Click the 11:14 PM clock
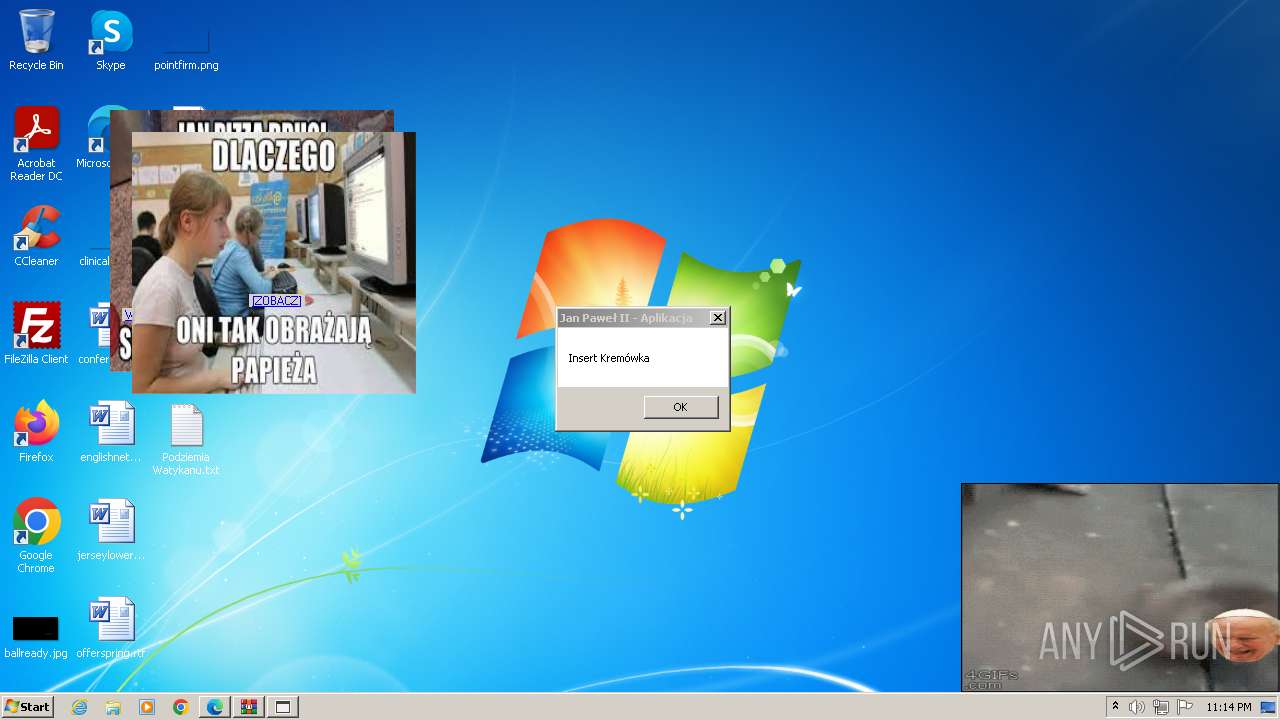The height and width of the screenshot is (720, 1280). tap(1228, 707)
